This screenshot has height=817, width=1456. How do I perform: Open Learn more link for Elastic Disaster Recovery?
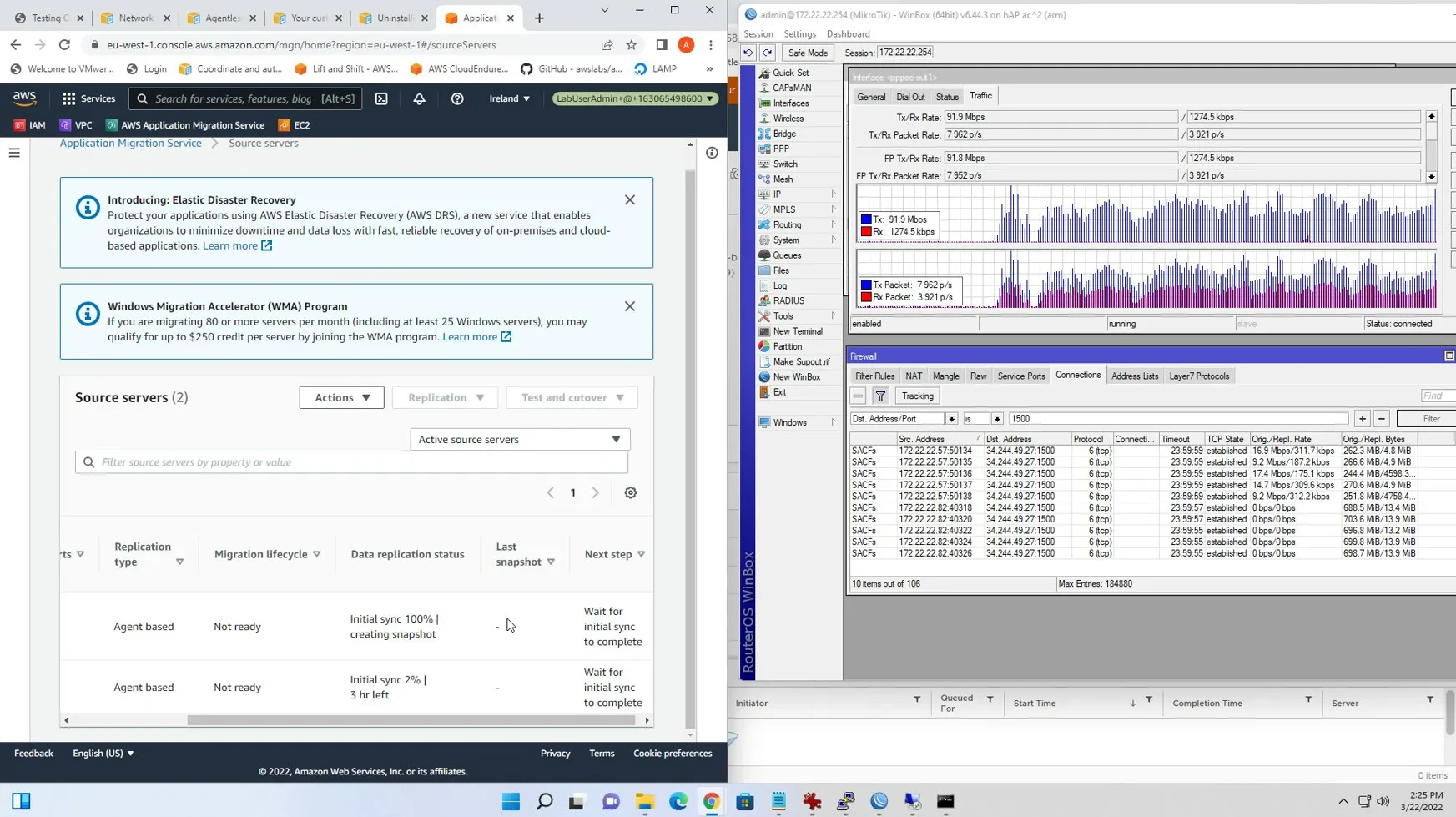237,246
